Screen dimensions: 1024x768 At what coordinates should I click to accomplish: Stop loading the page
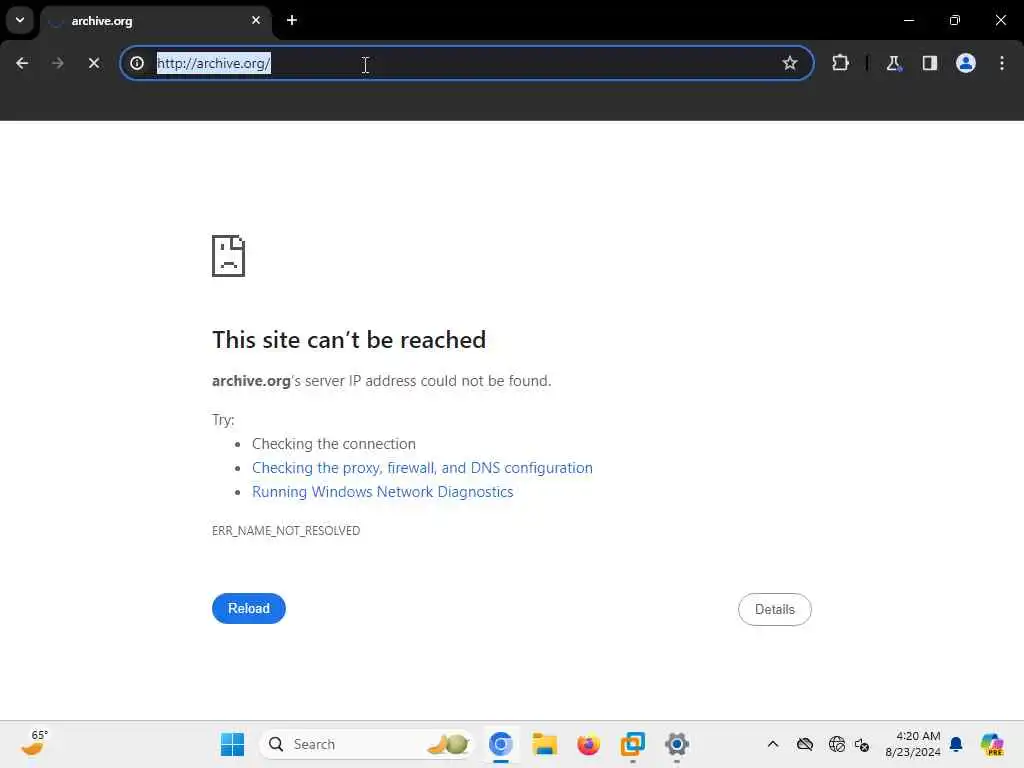94,63
